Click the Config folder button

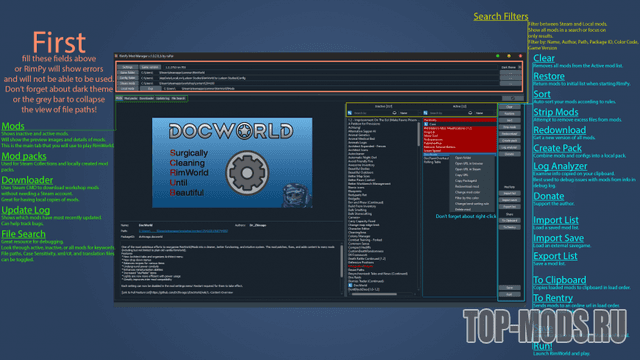127,78
